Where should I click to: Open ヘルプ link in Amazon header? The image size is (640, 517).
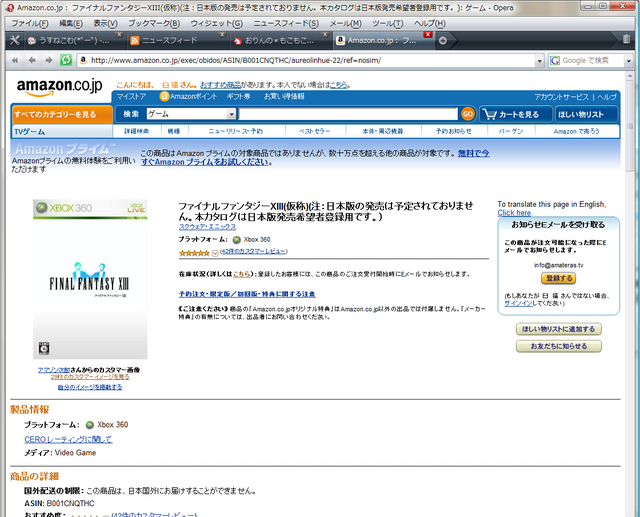pyautogui.click(x=607, y=97)
